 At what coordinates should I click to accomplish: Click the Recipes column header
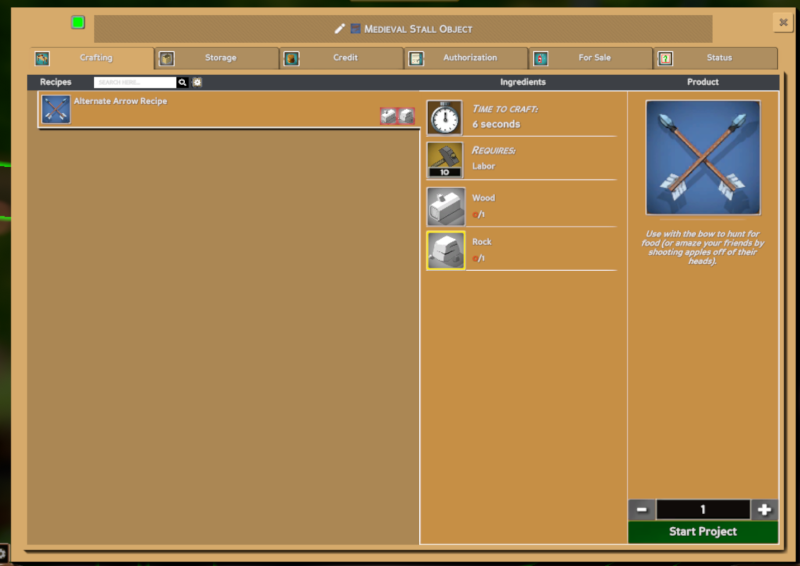coord(56,82)
